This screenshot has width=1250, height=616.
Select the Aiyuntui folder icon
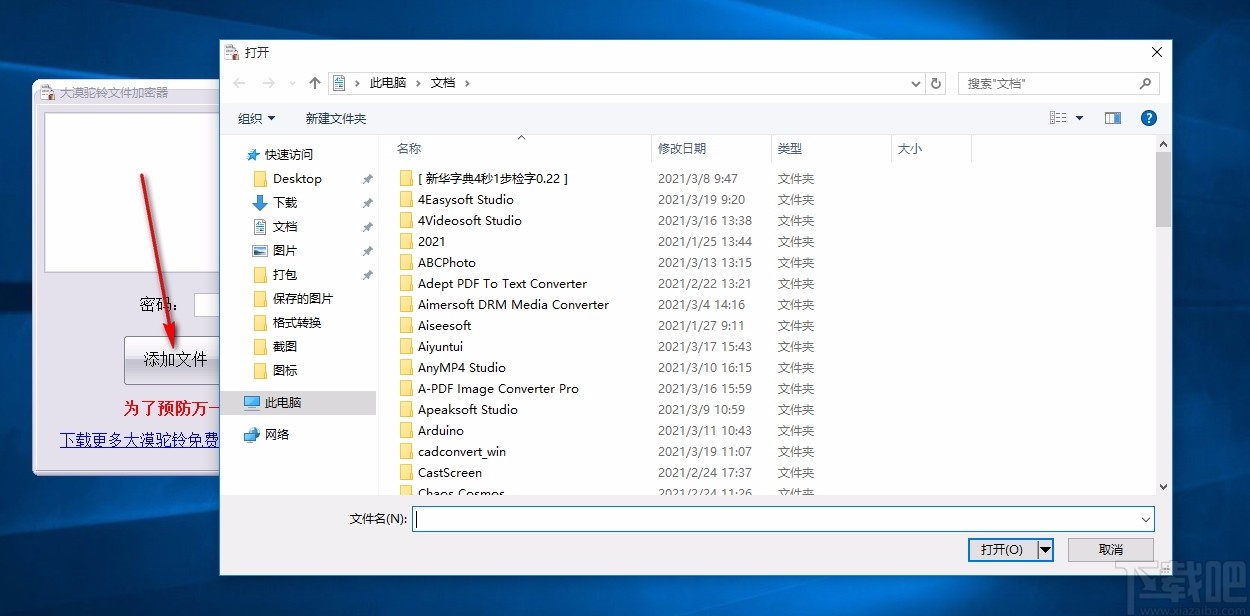(405, 346)
